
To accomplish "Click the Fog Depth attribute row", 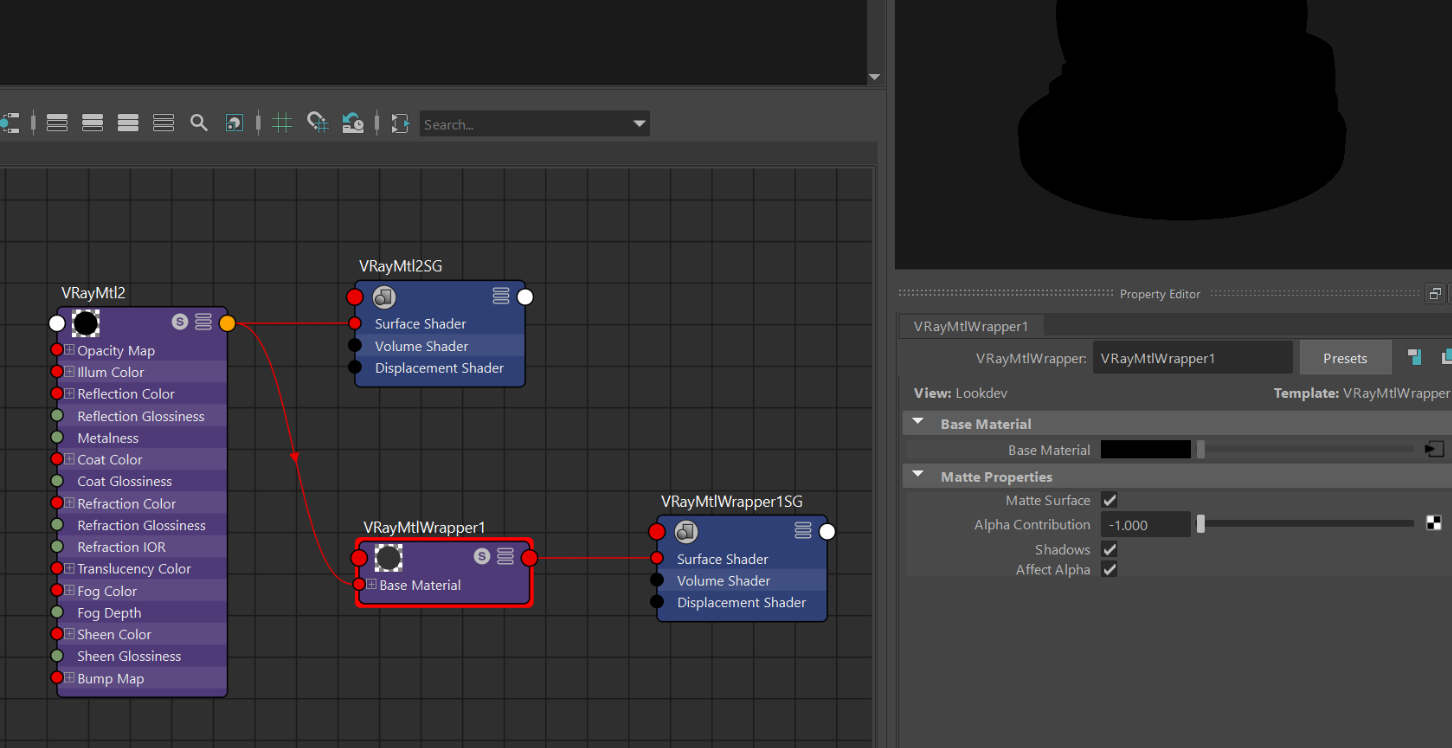I will [x=142, y=613].
